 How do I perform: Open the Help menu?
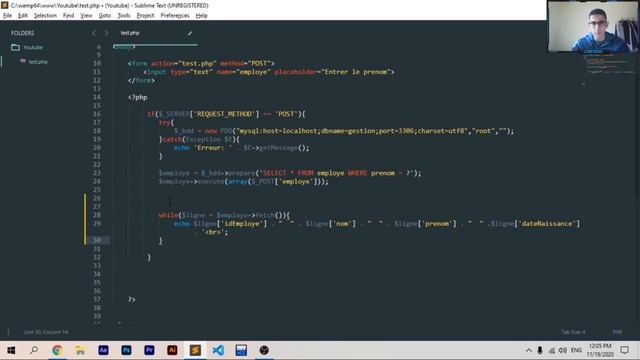point(202,16)
